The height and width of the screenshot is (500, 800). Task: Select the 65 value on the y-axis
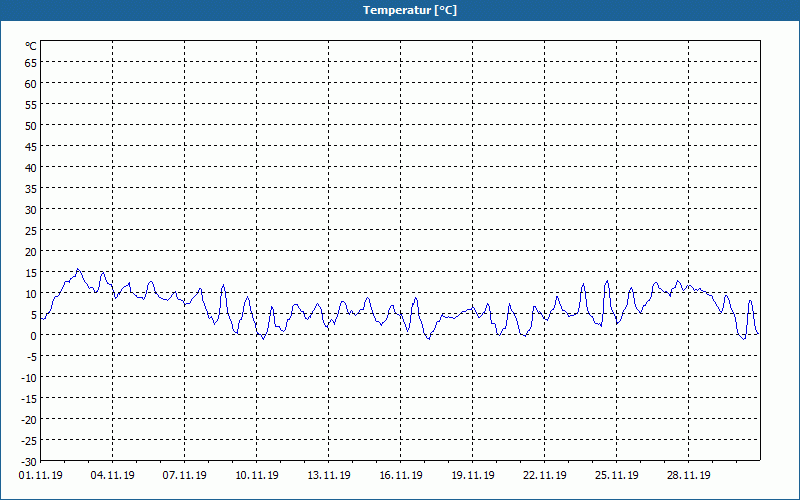tap(31, 63)
